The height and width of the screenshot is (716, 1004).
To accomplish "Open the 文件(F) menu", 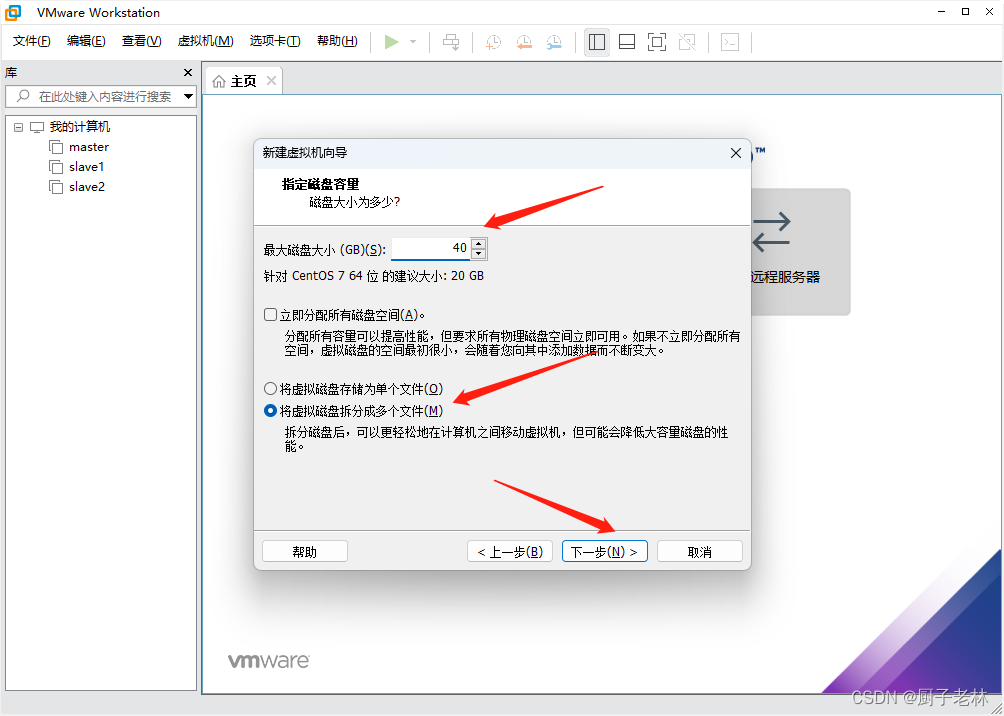I will pyautogui.click(x=31, y=41).
